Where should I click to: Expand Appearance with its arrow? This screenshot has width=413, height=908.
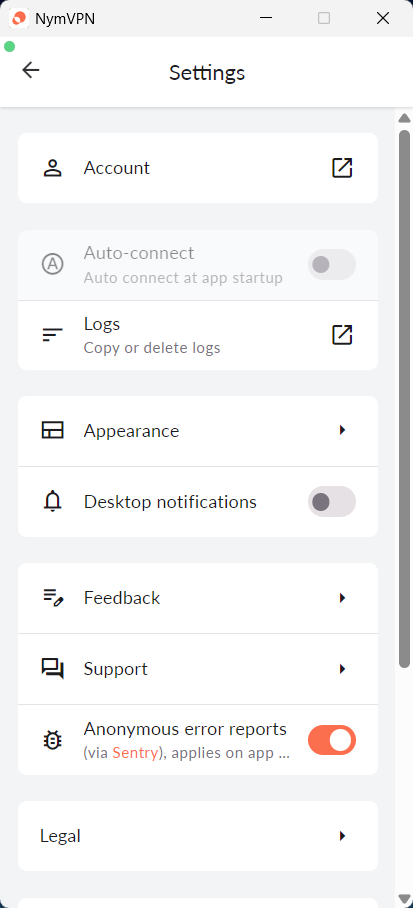(342, 430)
